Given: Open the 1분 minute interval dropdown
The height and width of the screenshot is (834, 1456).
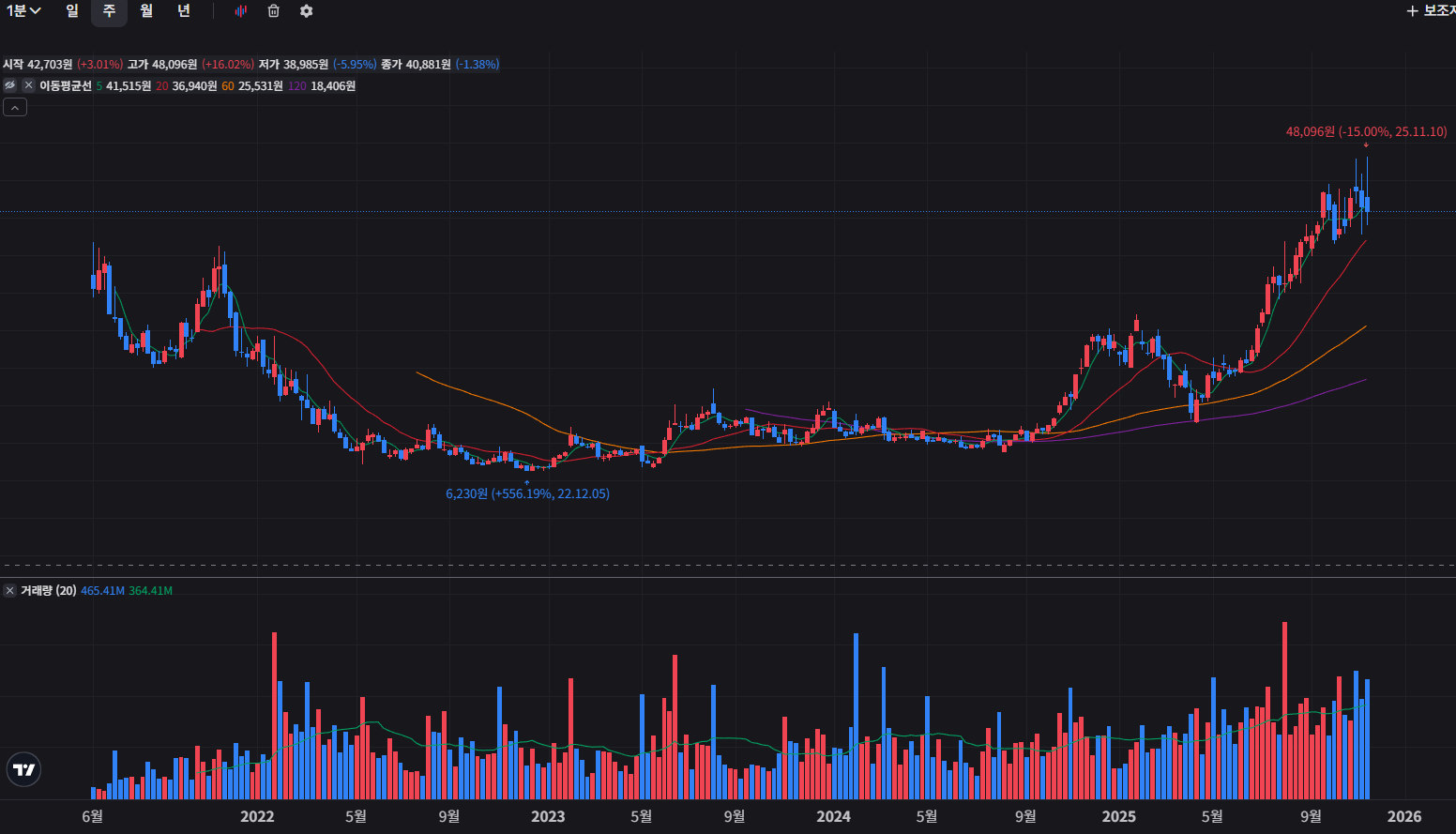Looking at the screenshot, I should pos(23,11).
